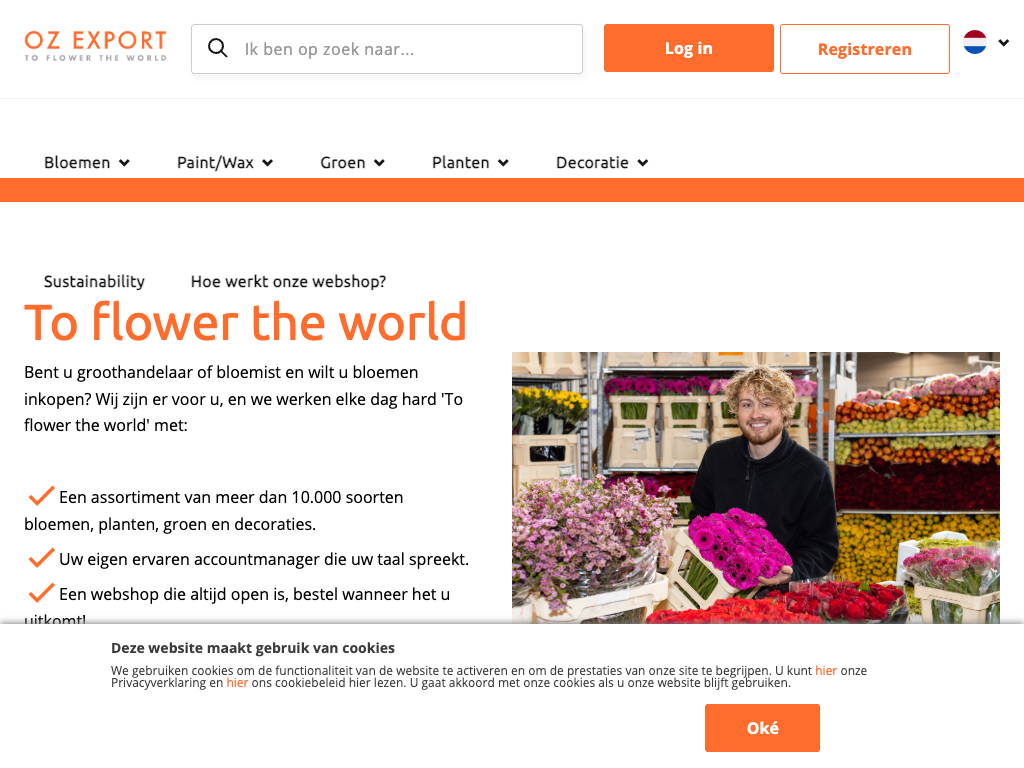Go to the Sustainability page
The image size is (1024, 768).
(94, 281)
